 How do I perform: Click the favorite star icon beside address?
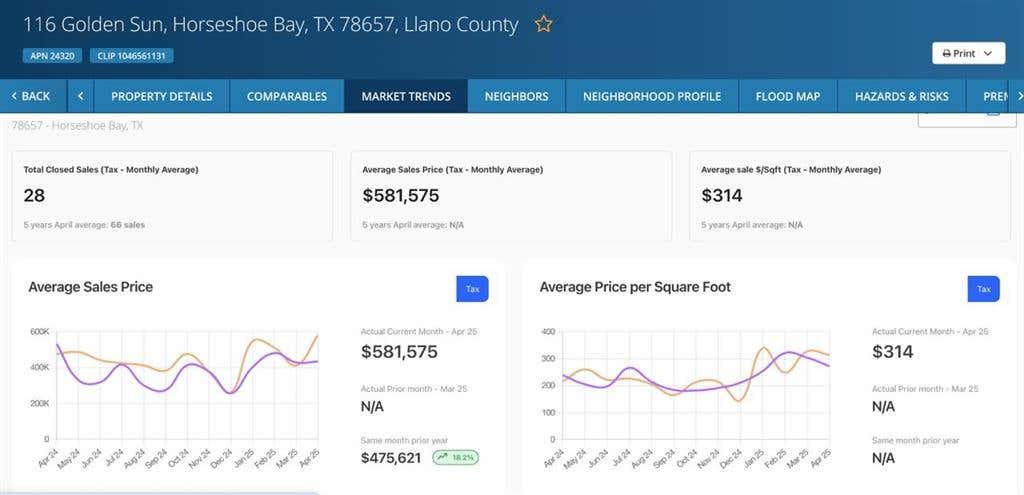(x=543, y=25)
